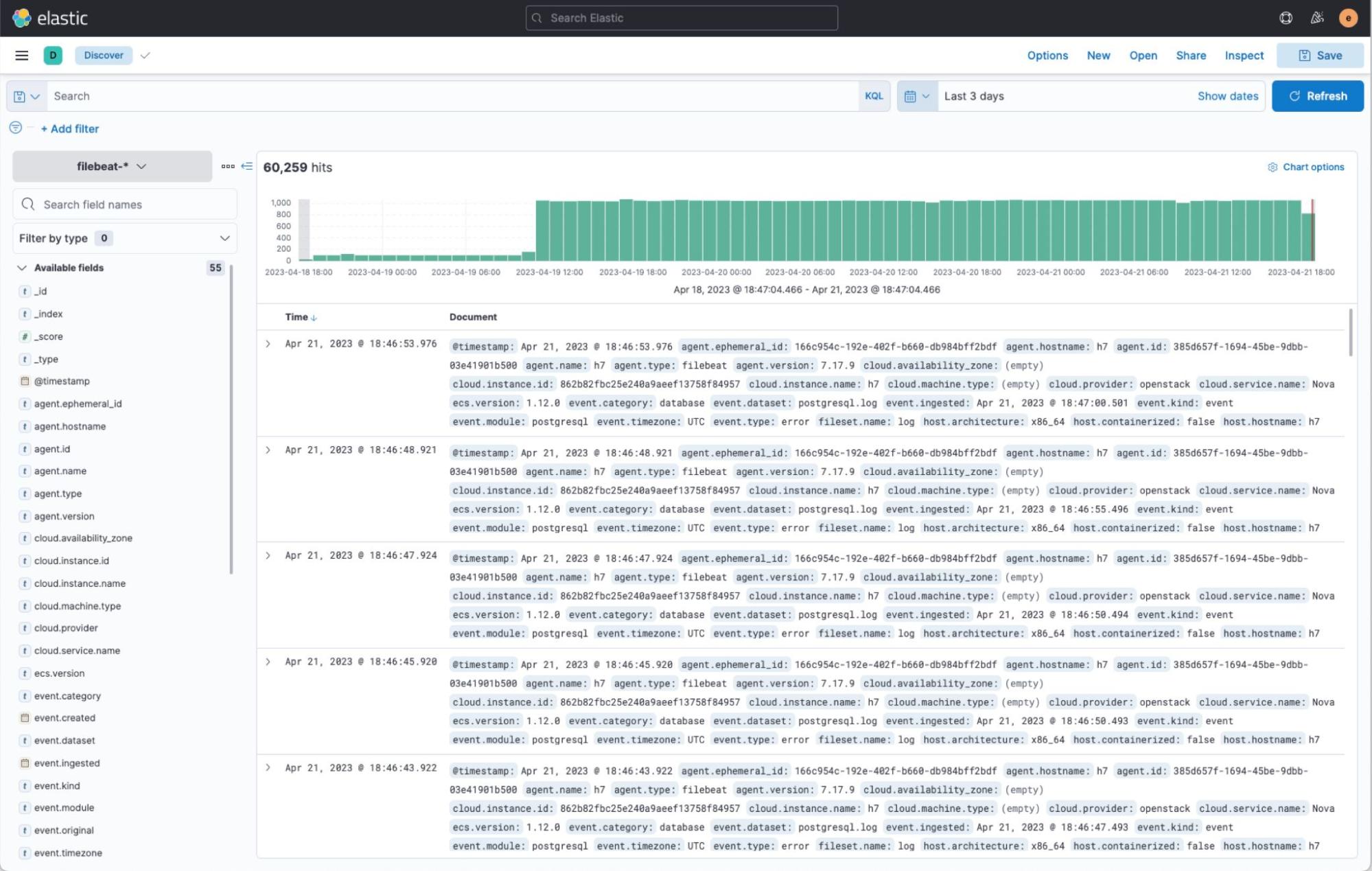Click the Add filter link

[x=69, y=128]
